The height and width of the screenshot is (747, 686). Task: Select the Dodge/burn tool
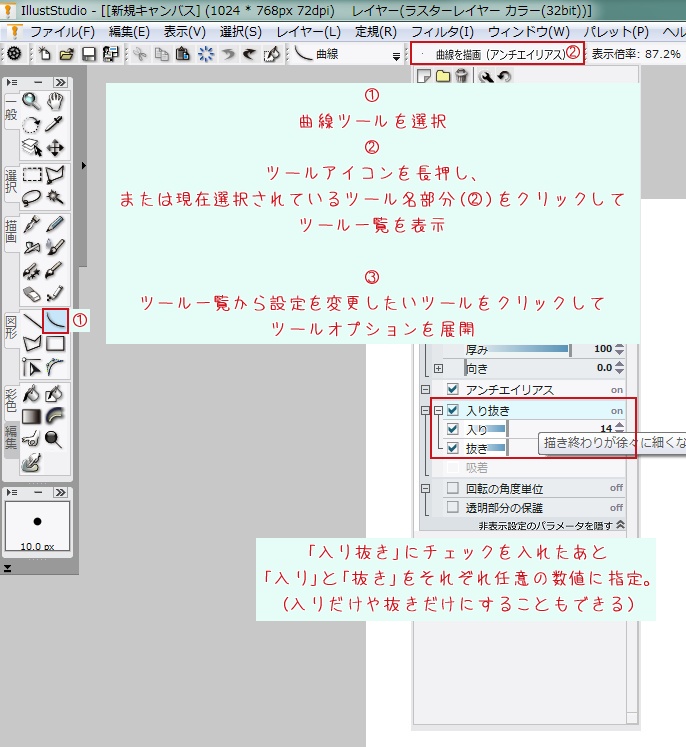(54, 439)
